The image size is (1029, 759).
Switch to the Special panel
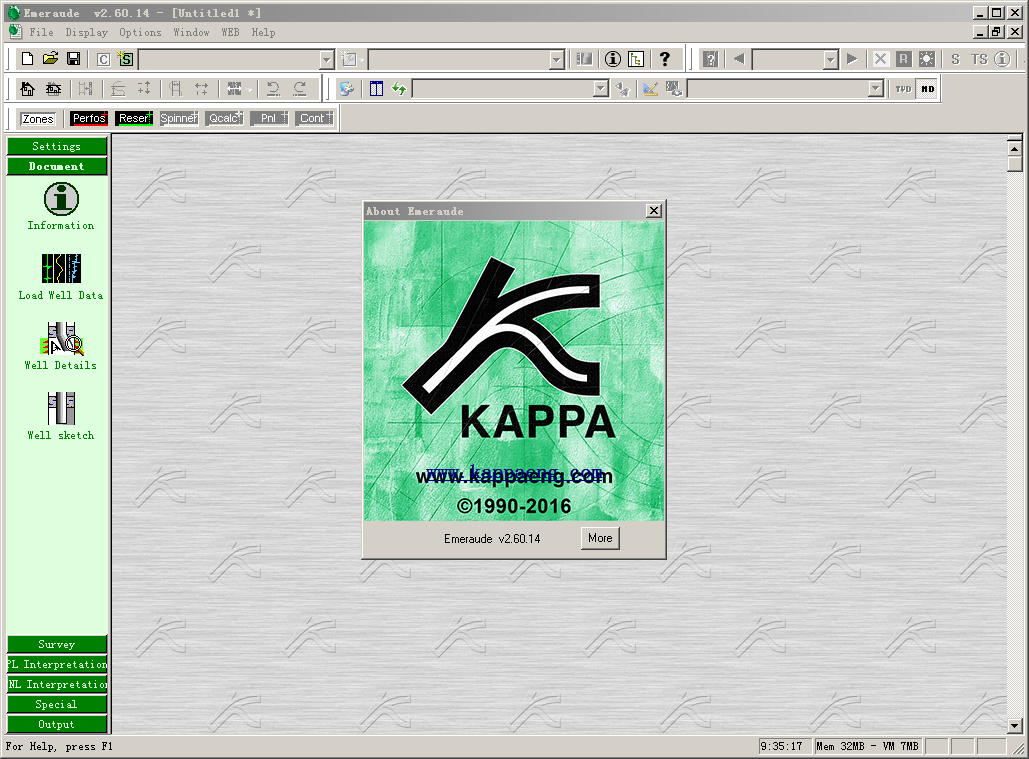56,705
